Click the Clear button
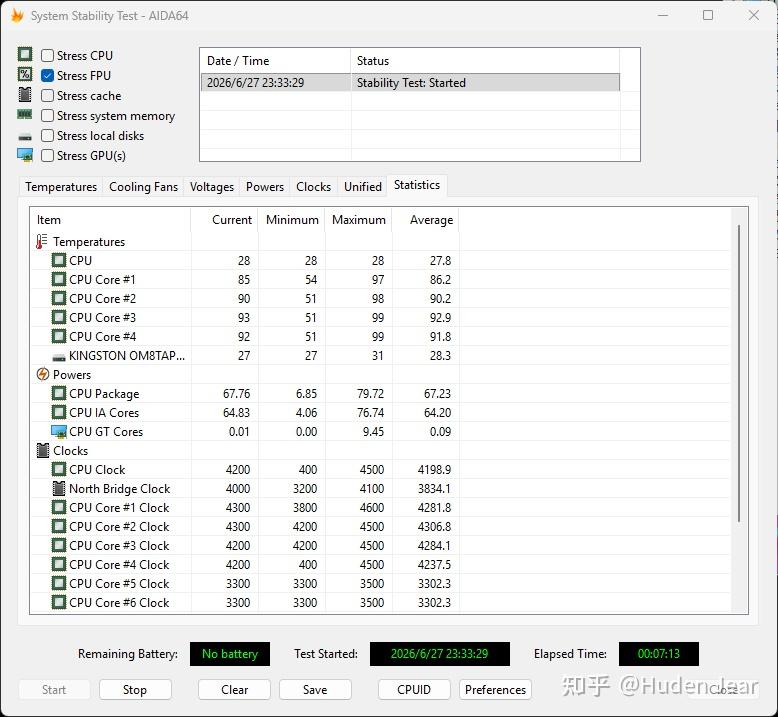This screenshot has height=717, width=778. tap(234, 690)
